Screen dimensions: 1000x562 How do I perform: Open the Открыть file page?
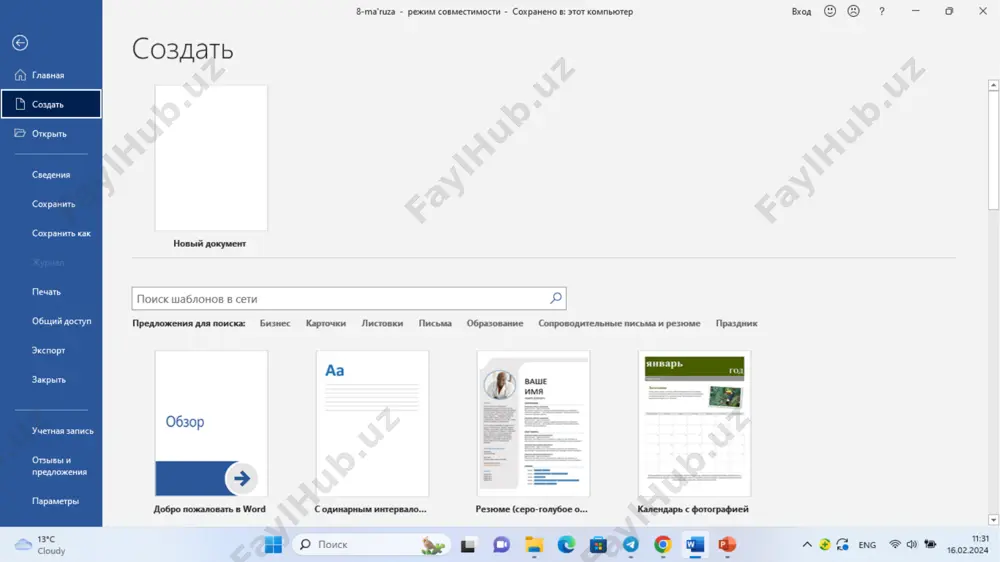pos(51,133)
